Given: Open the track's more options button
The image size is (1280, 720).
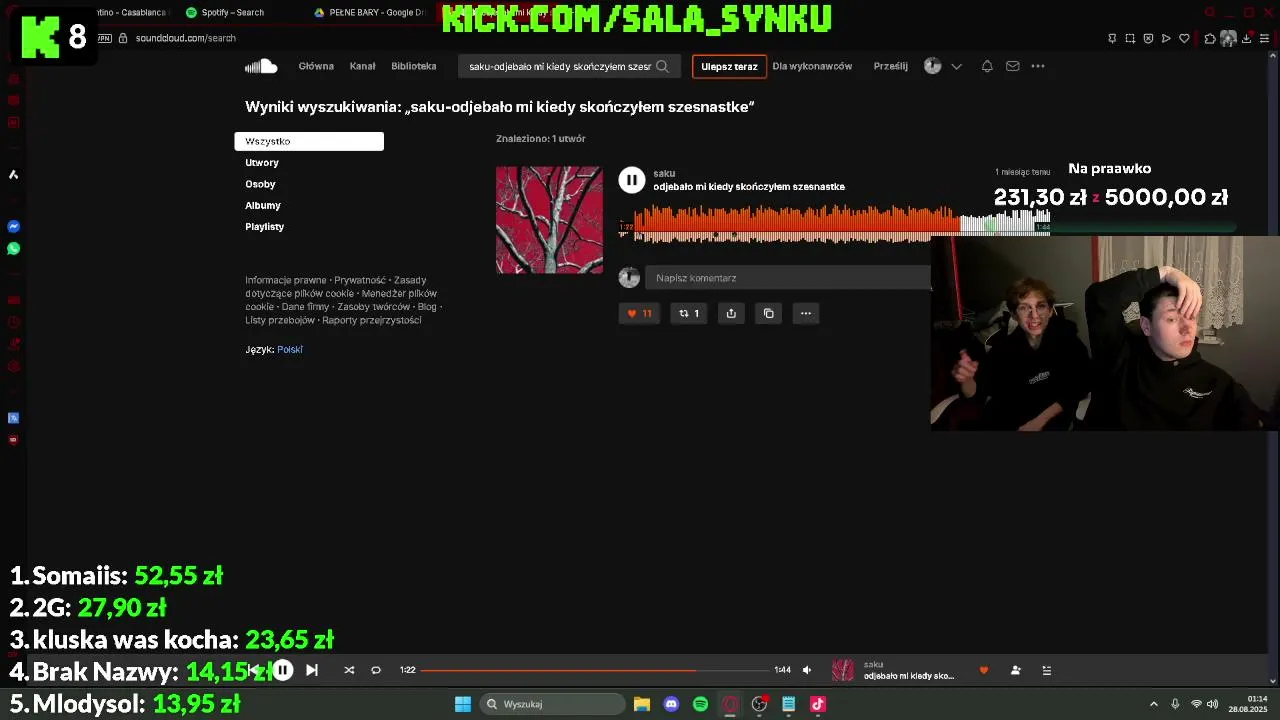Looking at the screenshot, I should (806, 313).
